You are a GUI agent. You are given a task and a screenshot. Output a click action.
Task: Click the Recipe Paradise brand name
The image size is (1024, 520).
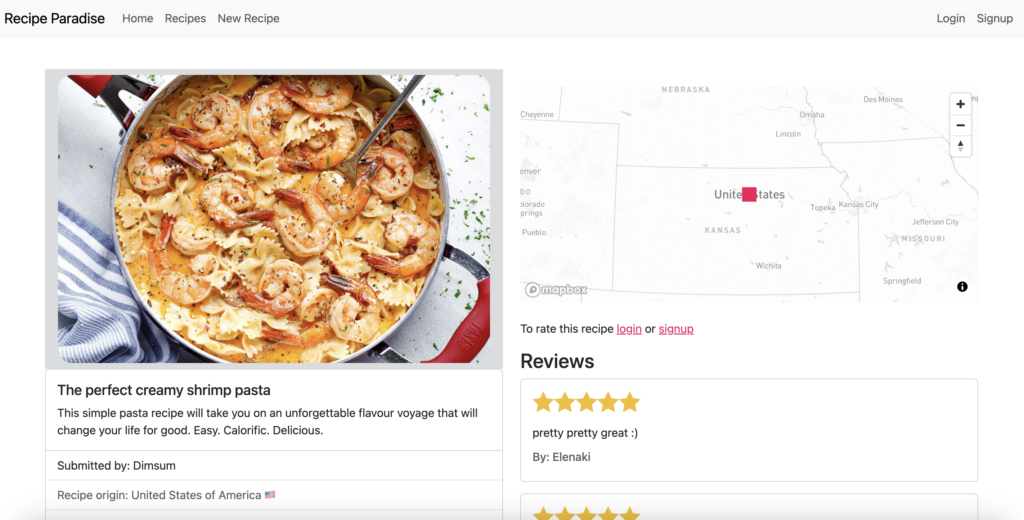[55, 18]
